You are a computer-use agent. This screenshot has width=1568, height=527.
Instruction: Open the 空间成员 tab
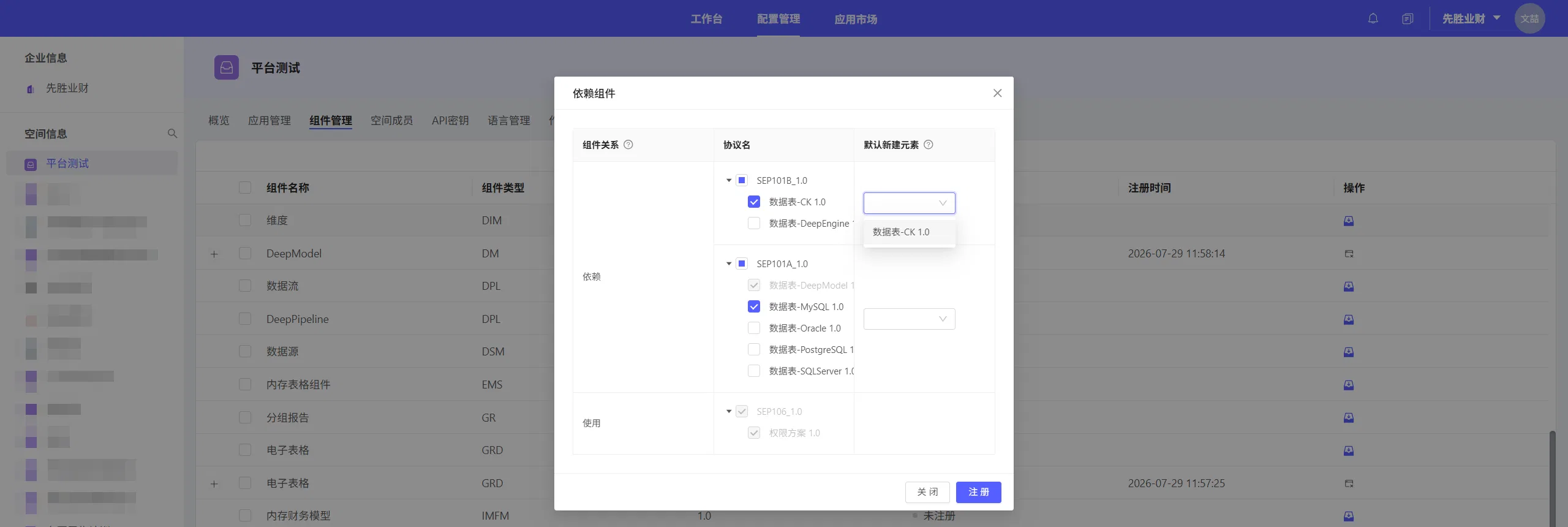click(392, 120)
